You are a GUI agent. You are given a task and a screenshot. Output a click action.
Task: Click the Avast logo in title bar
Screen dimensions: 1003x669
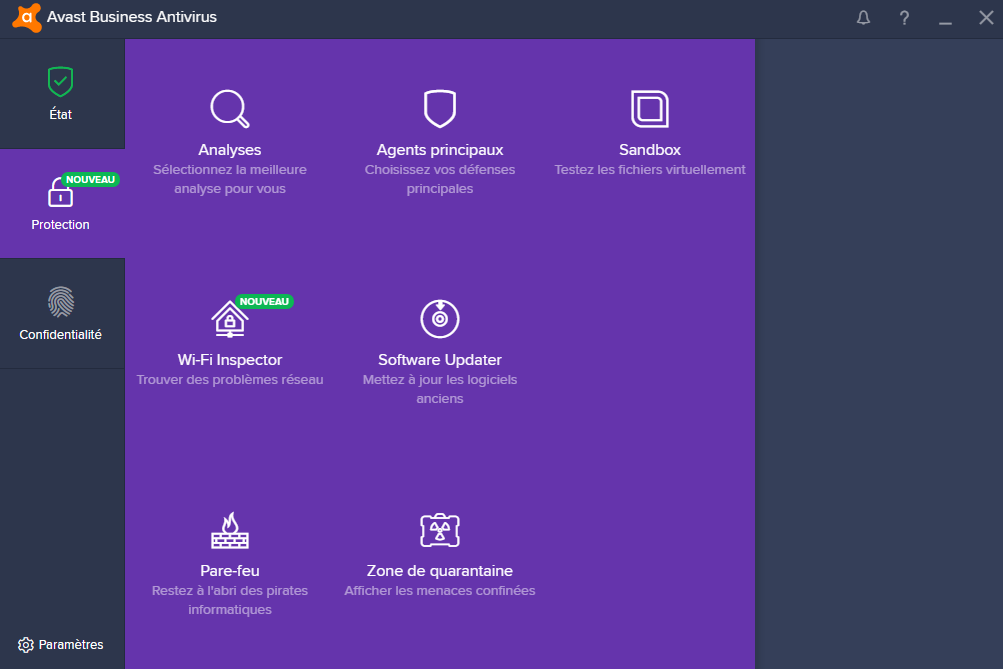(x=27, y=17)
